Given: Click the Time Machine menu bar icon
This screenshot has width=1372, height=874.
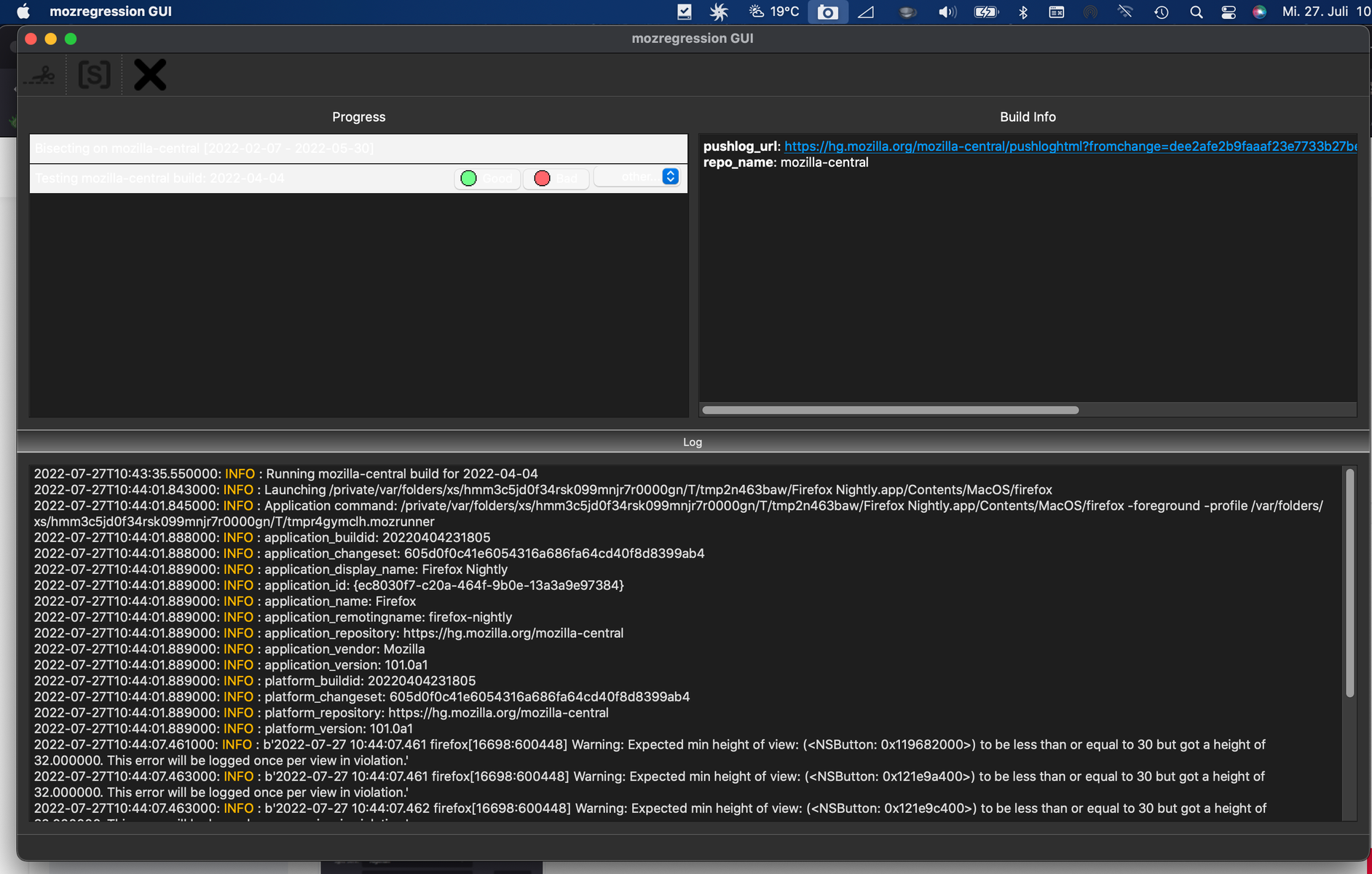Looking at the screenshot, I should (x=1162, y=12).
